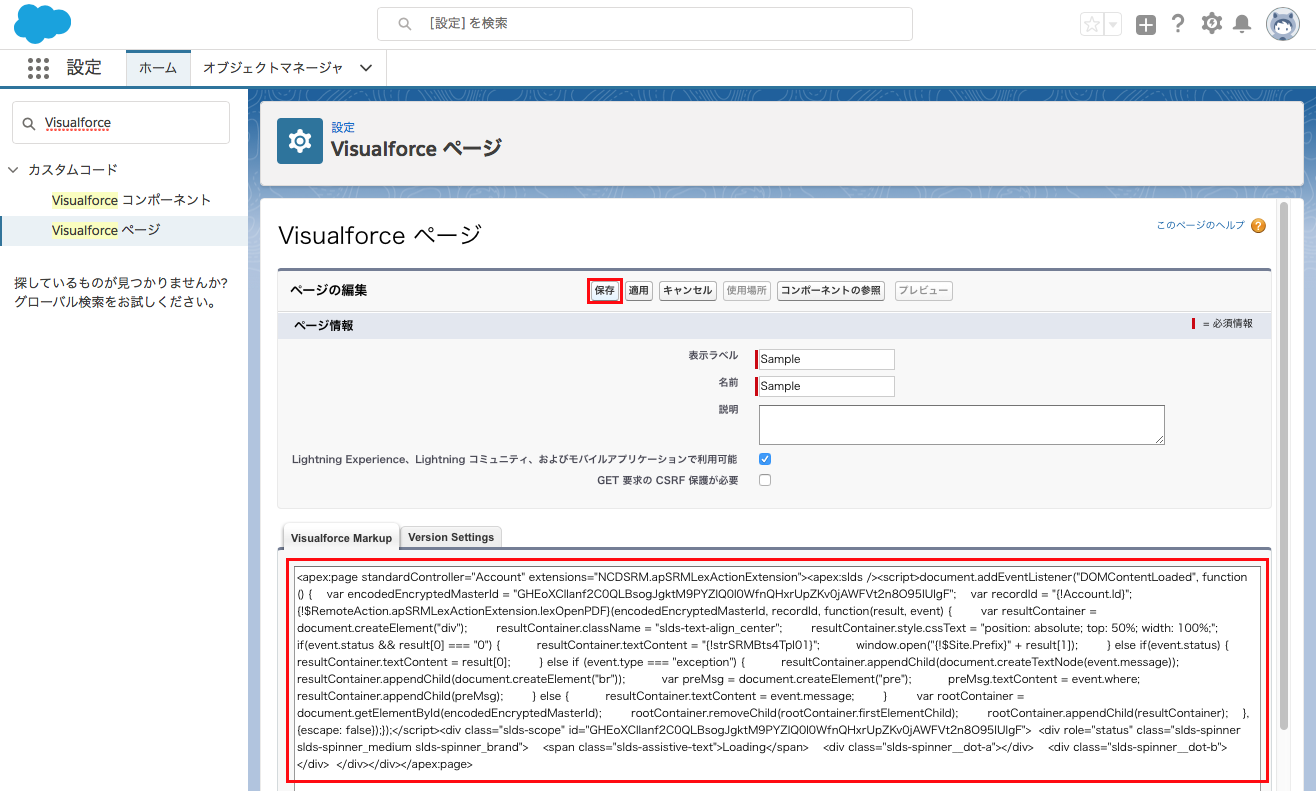Click the Quick Find box containing Visualforce
Viewport: 1316px width, 791px height.
tap(121, 122)
